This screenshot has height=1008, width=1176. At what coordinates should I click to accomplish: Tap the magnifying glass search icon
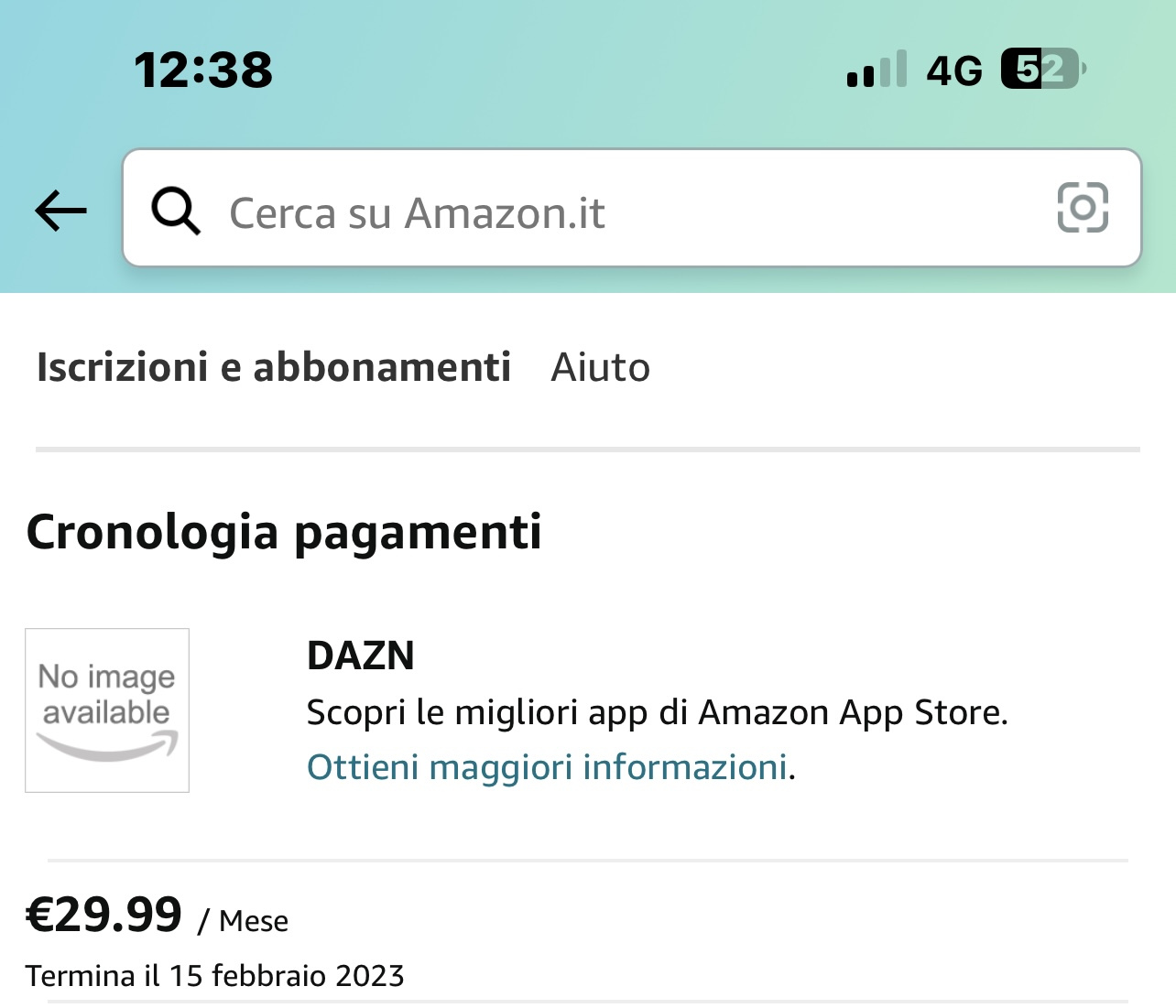point(176,211)
